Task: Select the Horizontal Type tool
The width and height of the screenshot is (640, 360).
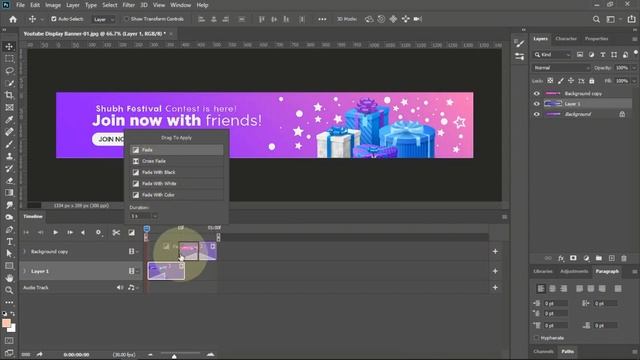Action: (x=9, y=242)
